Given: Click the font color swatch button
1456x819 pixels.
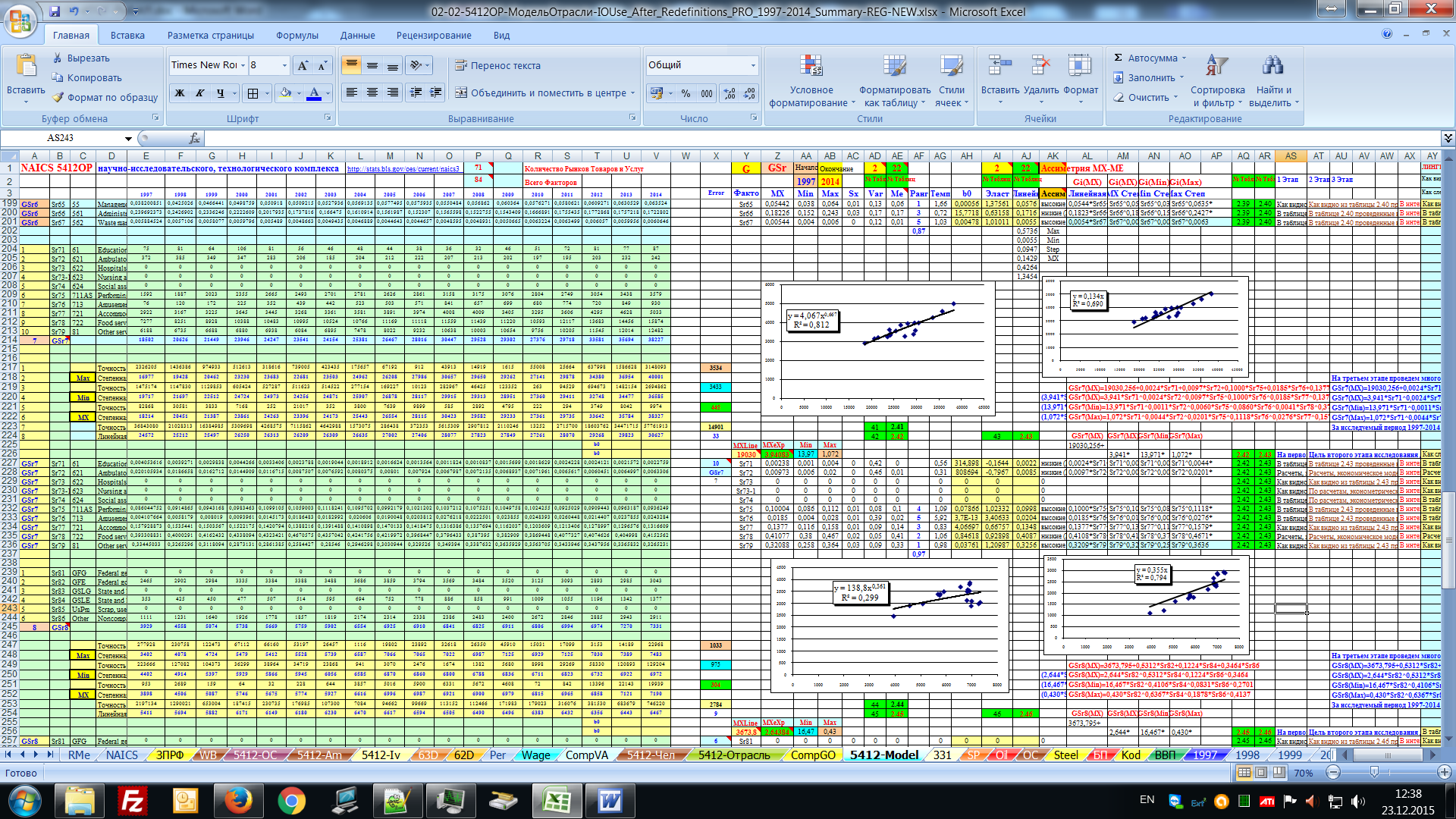Looking at the screenshot, I should click(x=313, y=93).
